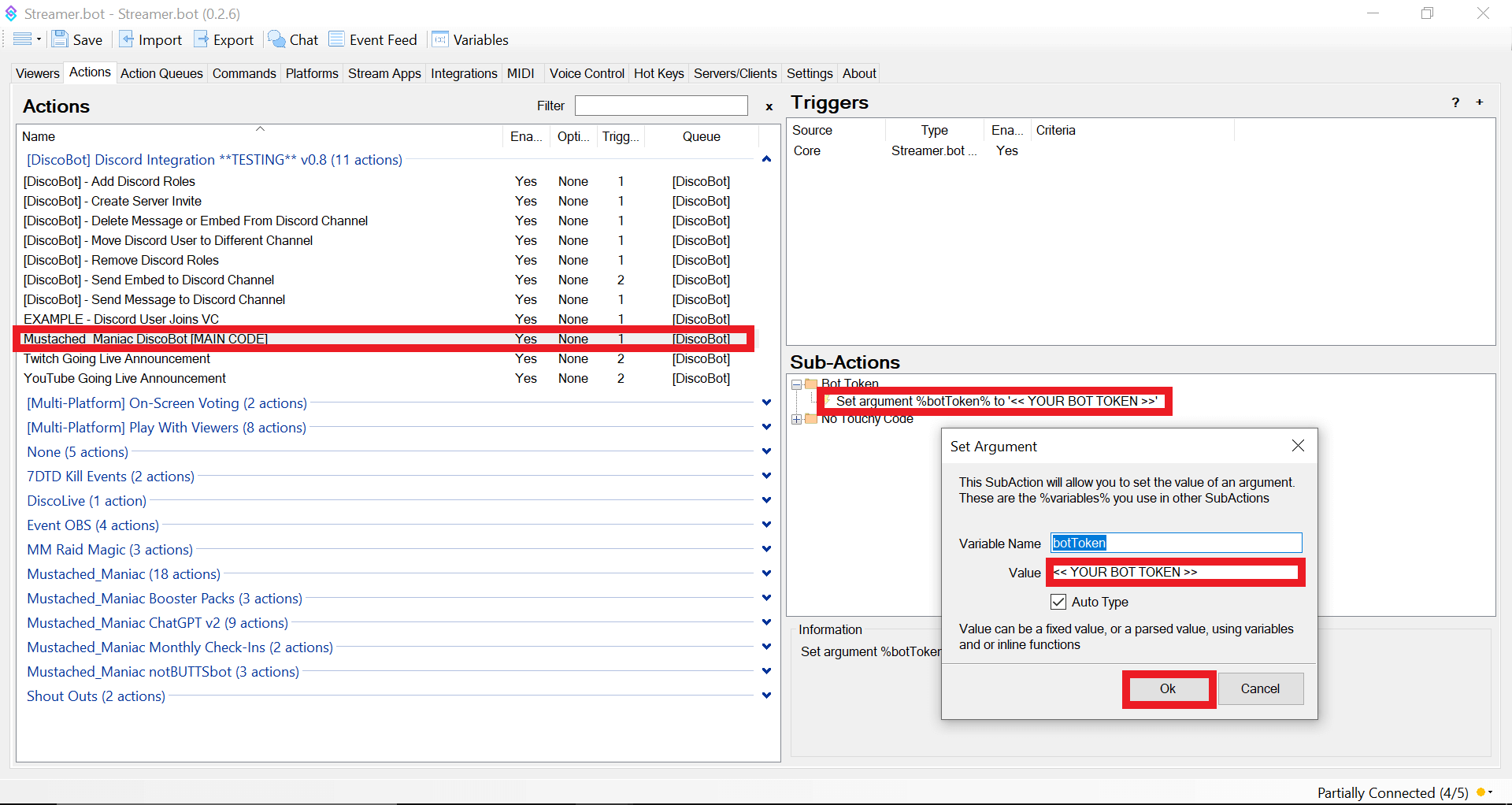Collapse the DiscoBot Discord Integration group
This screenshot has width=1512, height=805.
[766, 160]
